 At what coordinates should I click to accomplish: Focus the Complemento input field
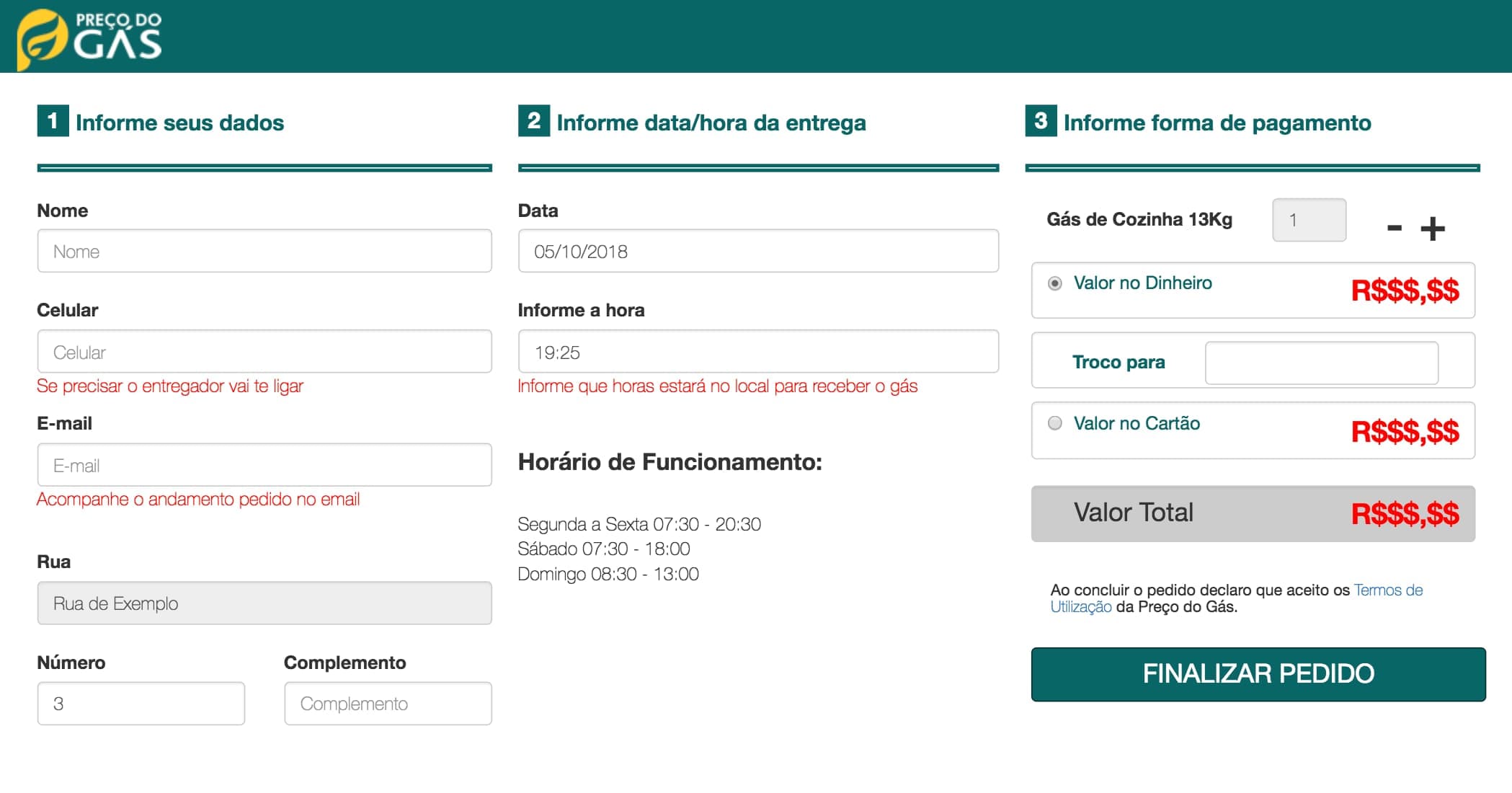pyautogui.click(x=388, y=704)
